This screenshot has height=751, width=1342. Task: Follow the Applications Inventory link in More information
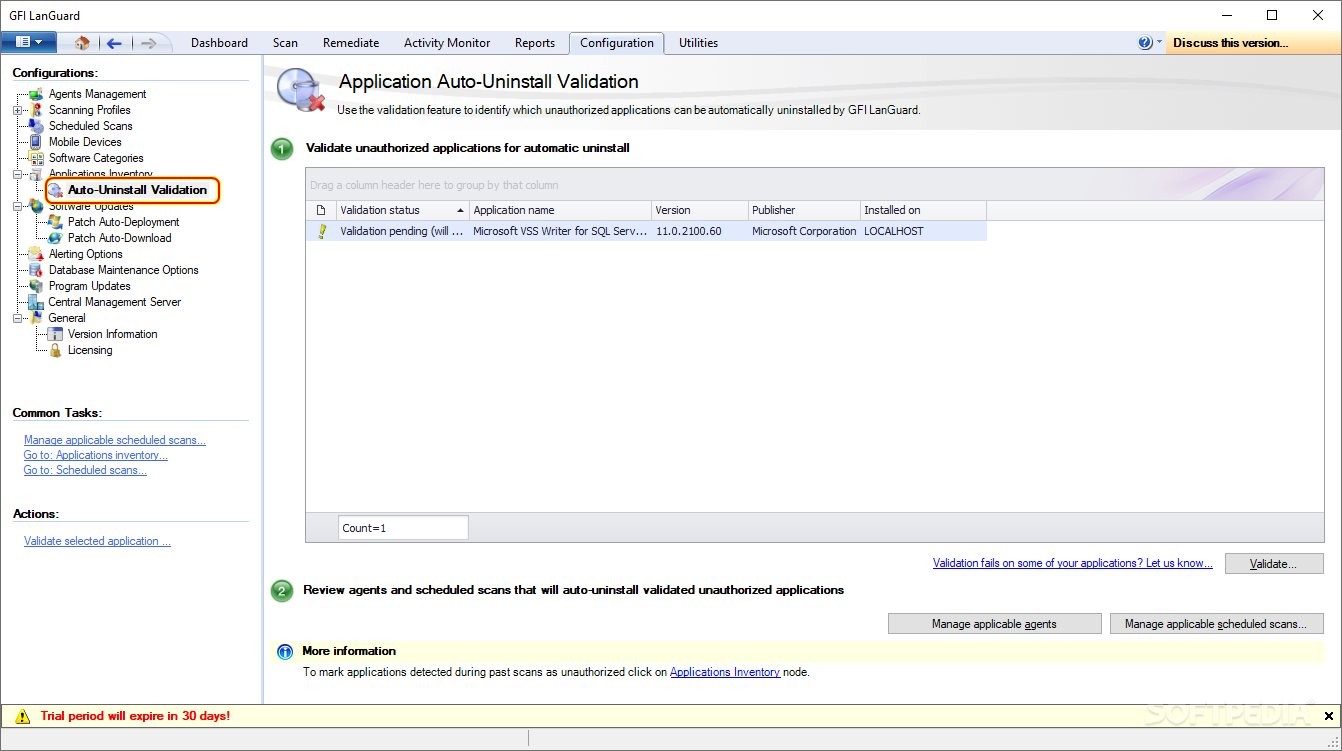(x=725, y=672)
